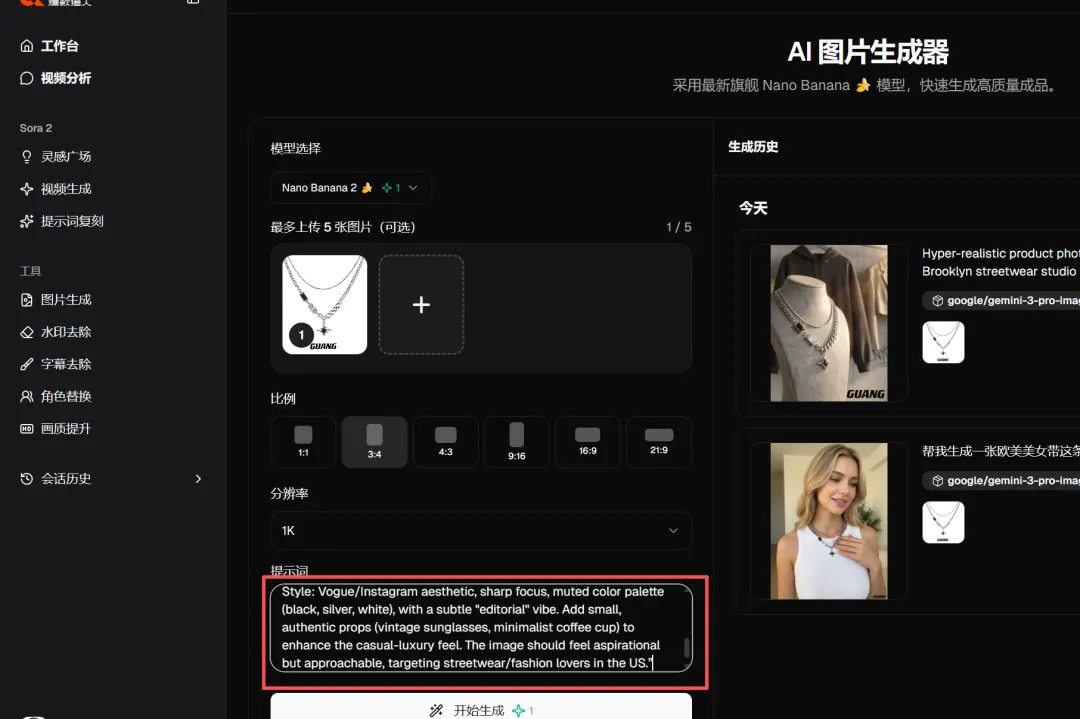Expand the 会话历史 chevron
This screenshot has height=719, width=1080.
coord(198,479)
